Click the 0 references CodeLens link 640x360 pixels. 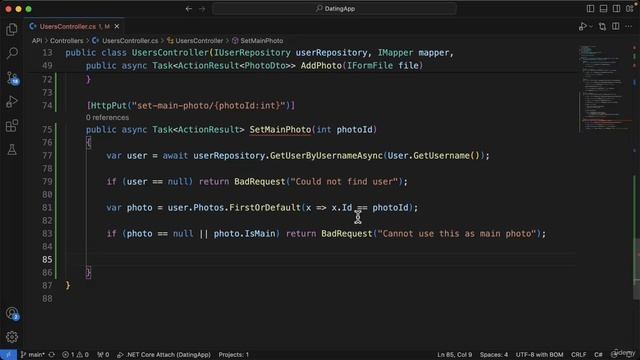click(x=107, y=118)
